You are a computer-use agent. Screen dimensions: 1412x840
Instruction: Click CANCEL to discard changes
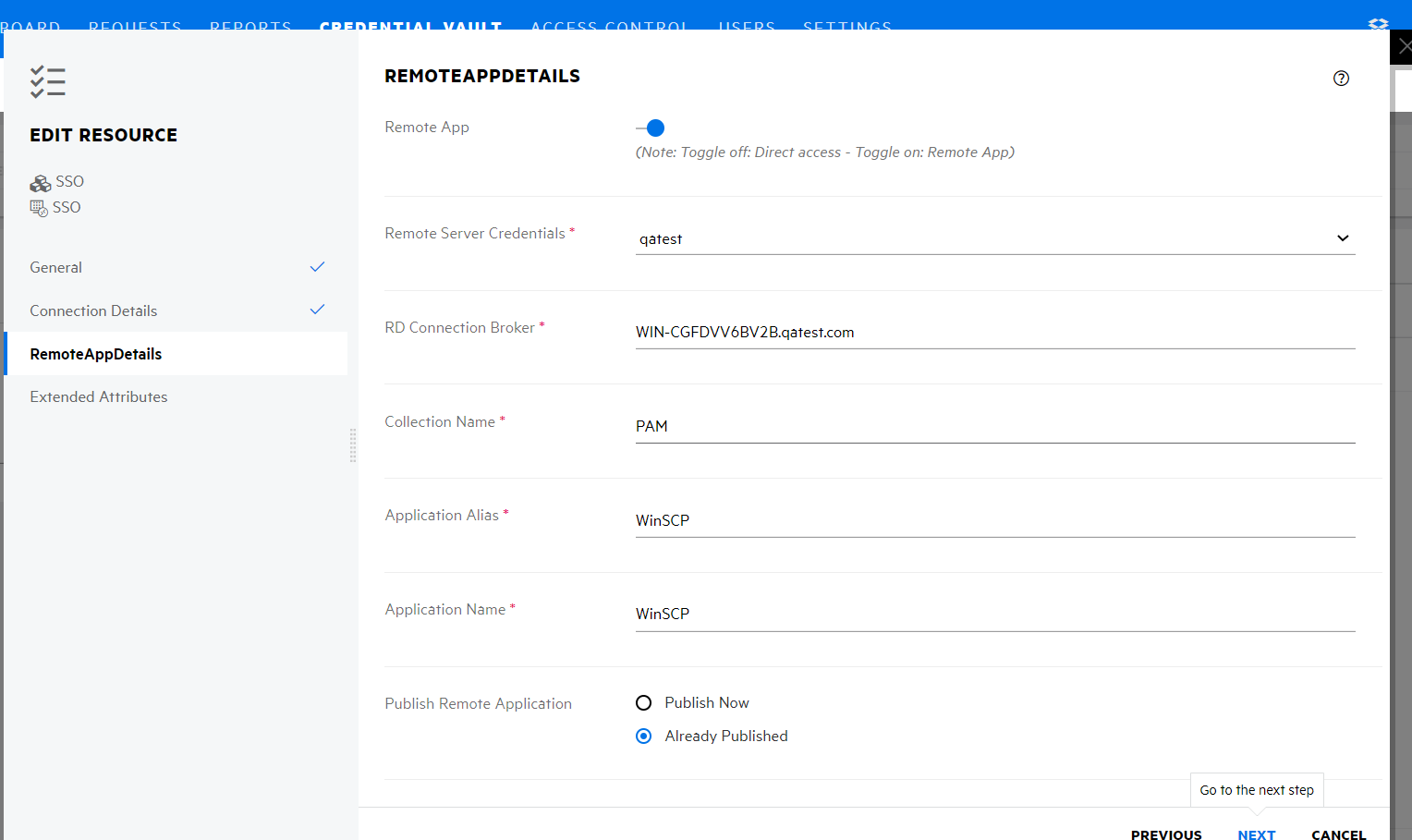tap(1338, 834)
